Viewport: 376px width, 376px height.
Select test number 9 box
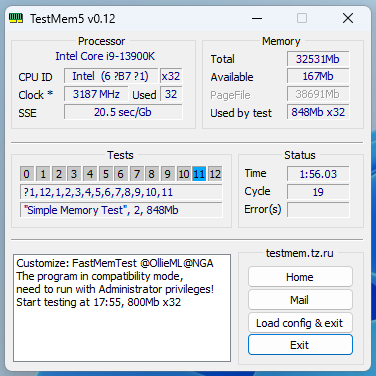click(167, 174)
